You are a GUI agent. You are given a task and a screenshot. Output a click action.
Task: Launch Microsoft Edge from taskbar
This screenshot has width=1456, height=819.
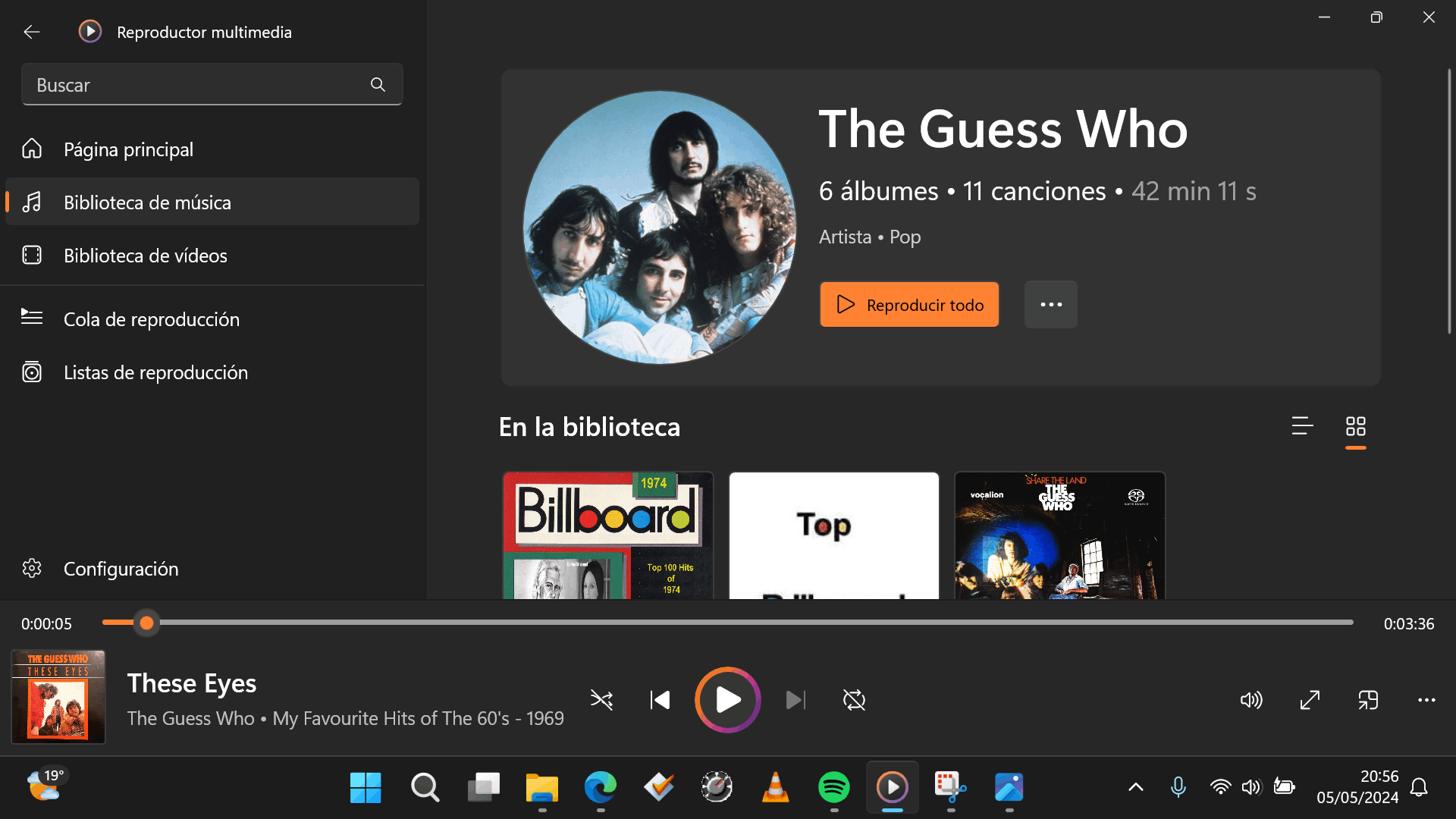[601, 788]
